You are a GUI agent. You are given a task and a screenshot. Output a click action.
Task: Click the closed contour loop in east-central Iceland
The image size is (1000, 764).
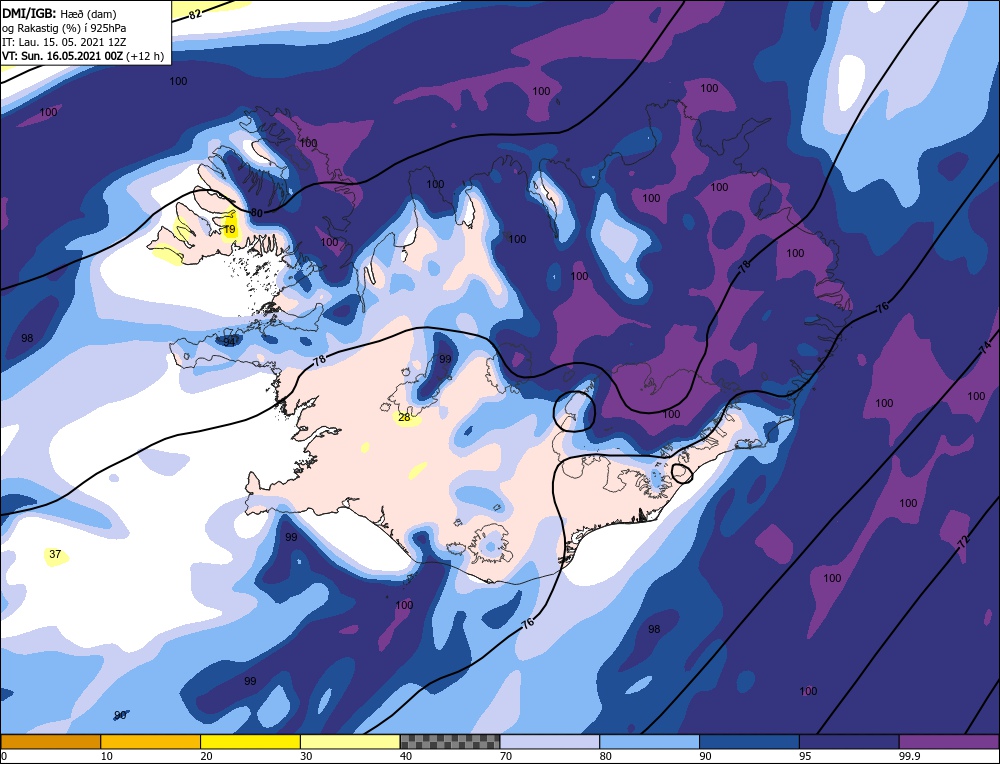click(574, 412)
